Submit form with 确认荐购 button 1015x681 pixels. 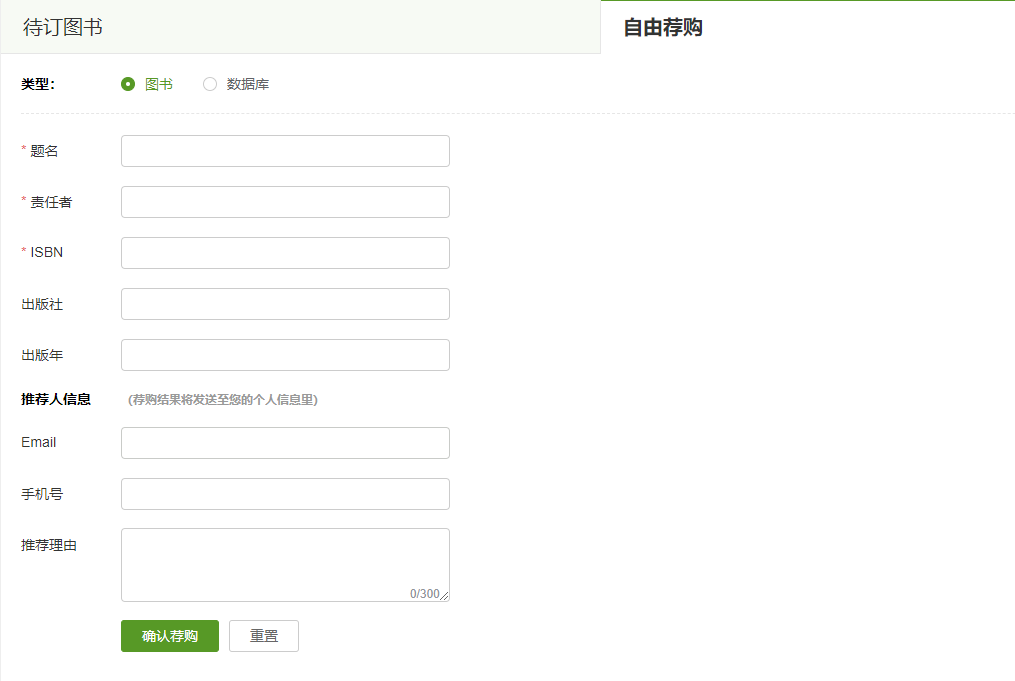pos(170,636)
